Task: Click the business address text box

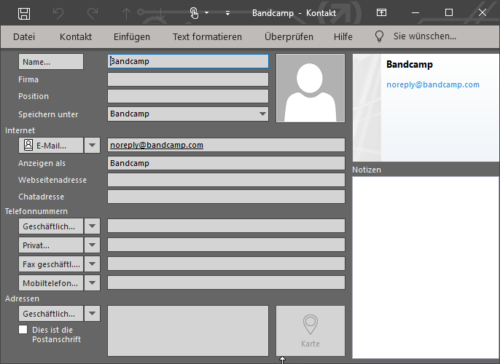Action: point(188,331)
